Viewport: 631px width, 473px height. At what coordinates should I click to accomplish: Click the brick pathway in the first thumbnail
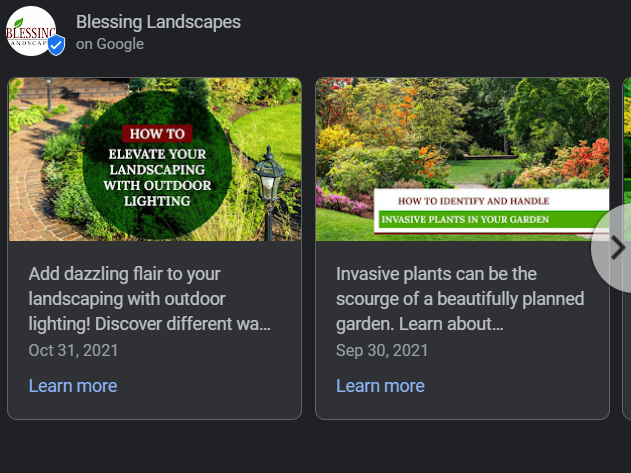30,177
